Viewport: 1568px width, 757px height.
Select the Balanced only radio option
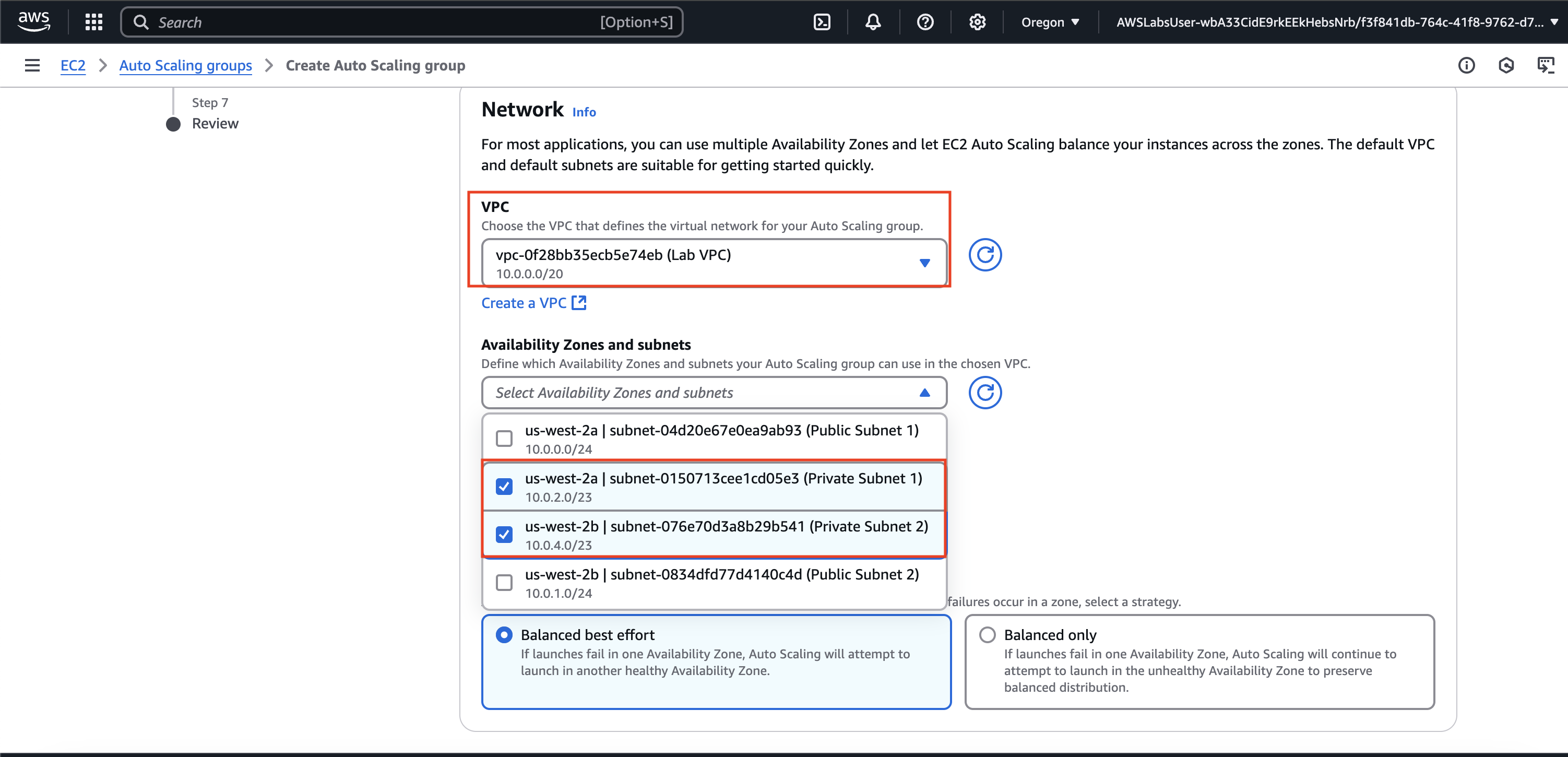[x=987, y=635]
